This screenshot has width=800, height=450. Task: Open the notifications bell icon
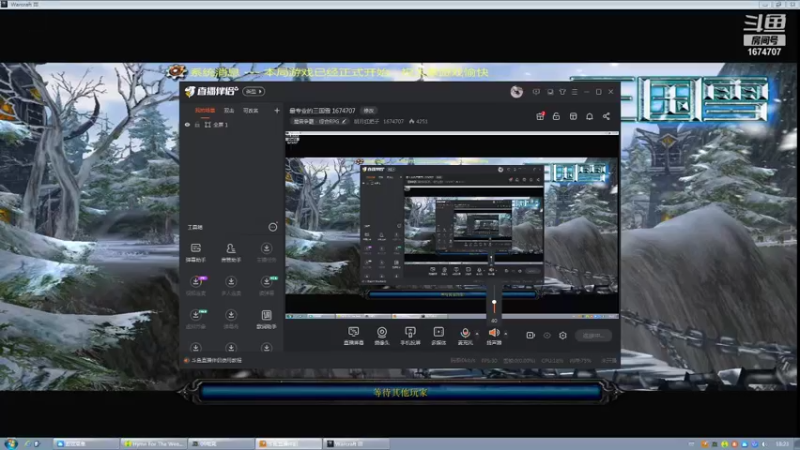click(x=589, y=116)
